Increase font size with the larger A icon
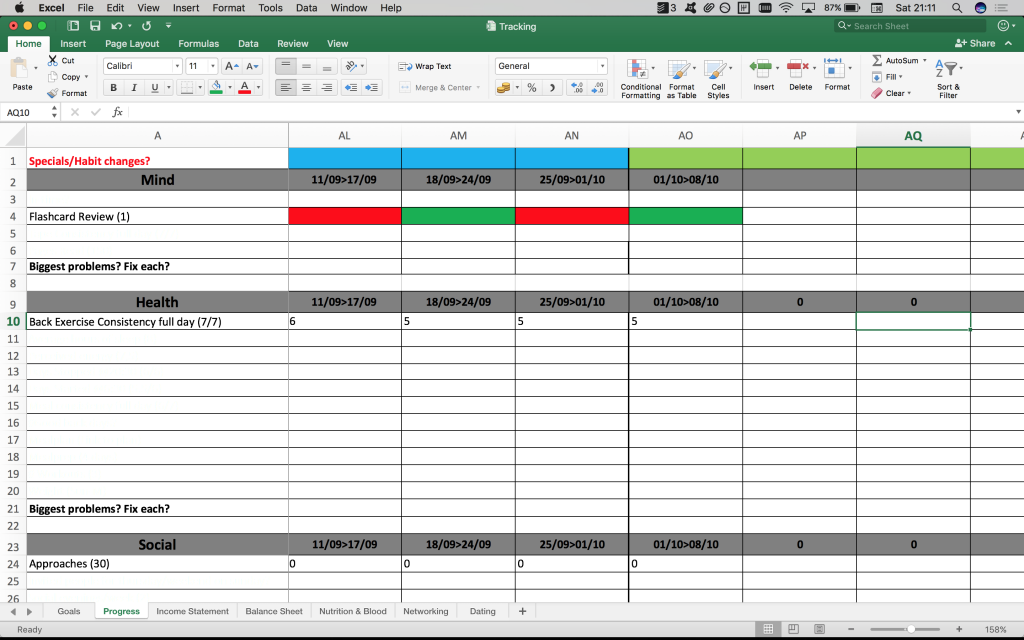The image size is (1024, 640). (x=231, y=66)
